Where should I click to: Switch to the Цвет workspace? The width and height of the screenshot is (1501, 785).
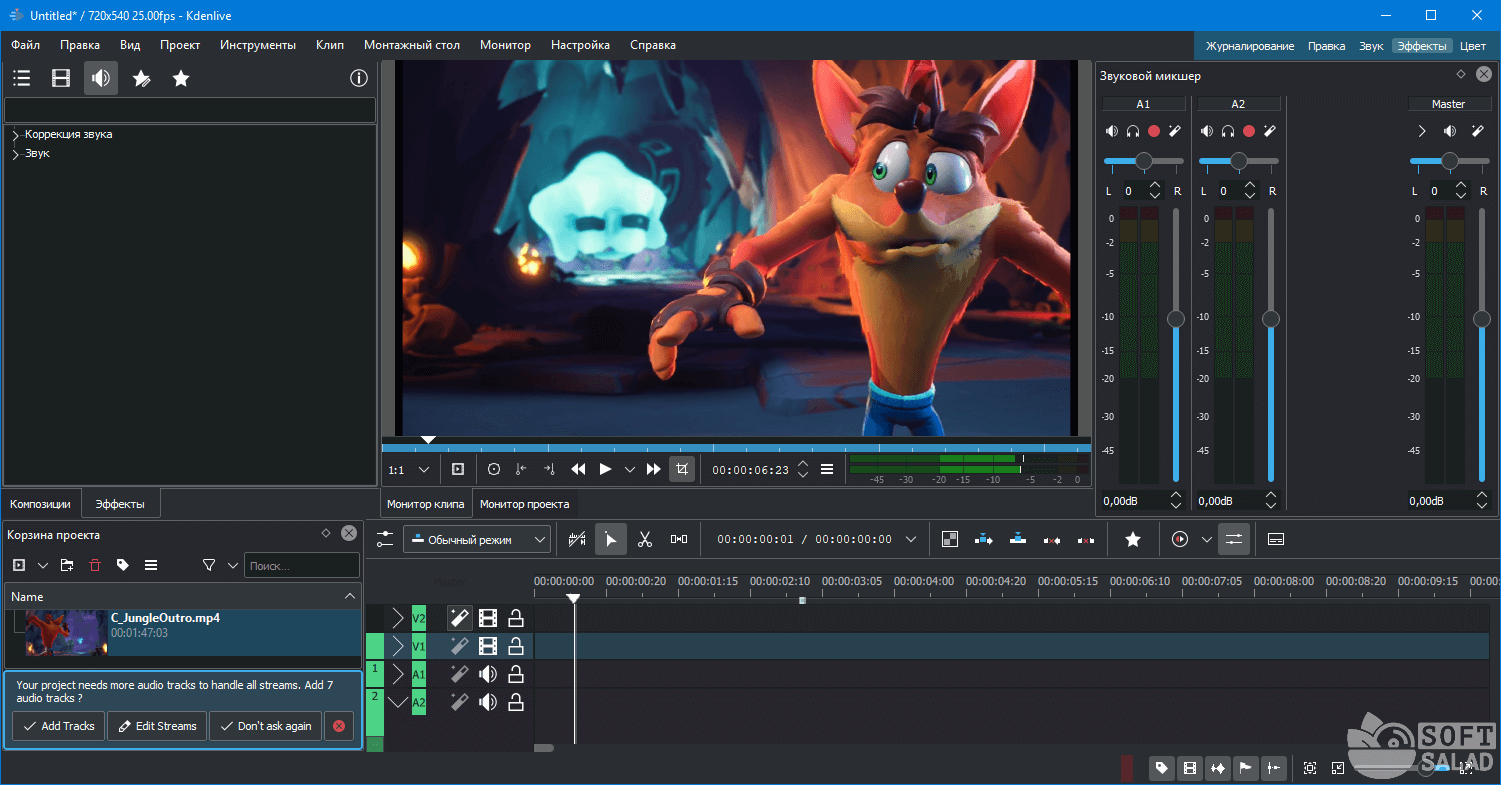click(1473, 46)
